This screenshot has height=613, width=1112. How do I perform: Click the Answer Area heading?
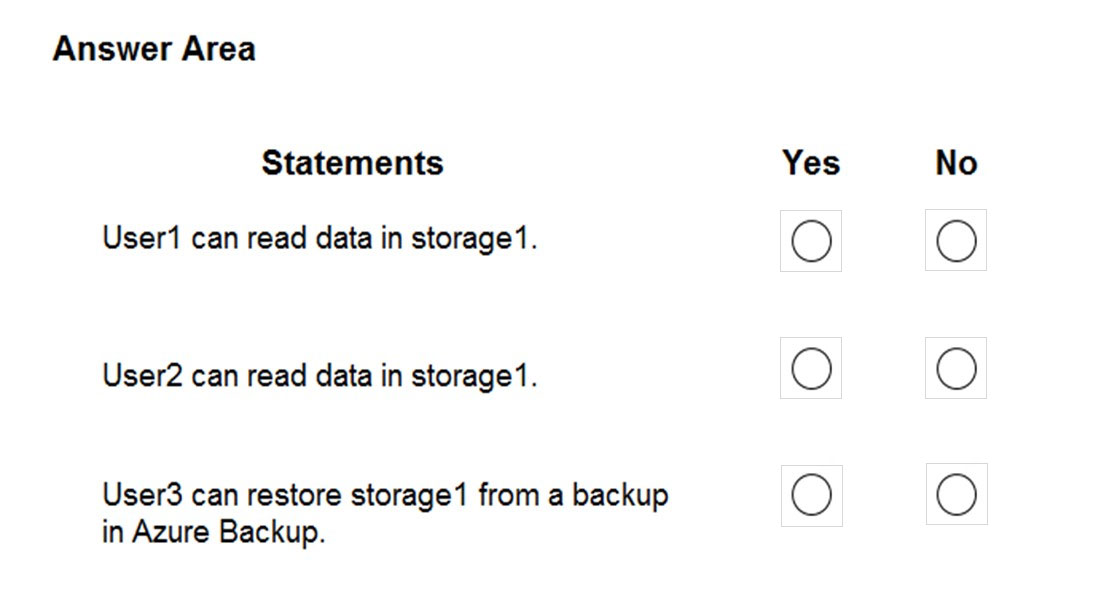tap(154, 49)
